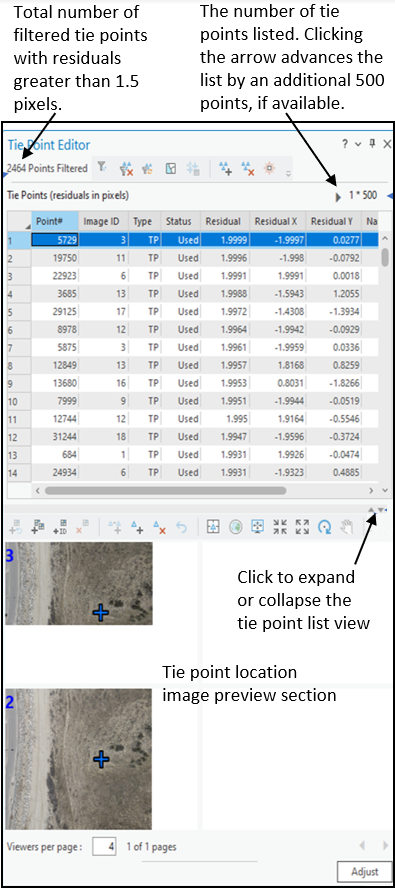Click the rotate/refresh circular arrow icon
The width and height of the screenshot is (395, 888).
(x=324, y=528)
